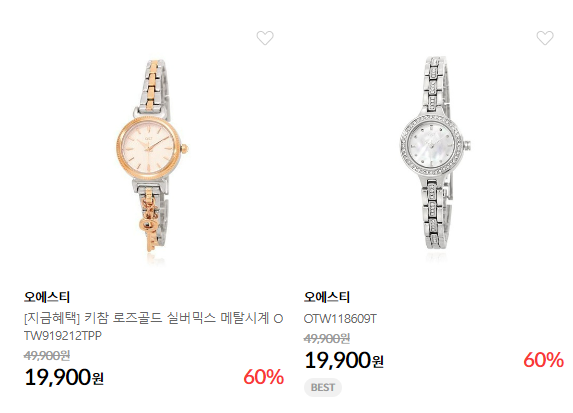The height and width of the screenshot is (413, 573).
Task: Click crossed-out 49,900원 under OTW118609T
Action: click(327, 338)
